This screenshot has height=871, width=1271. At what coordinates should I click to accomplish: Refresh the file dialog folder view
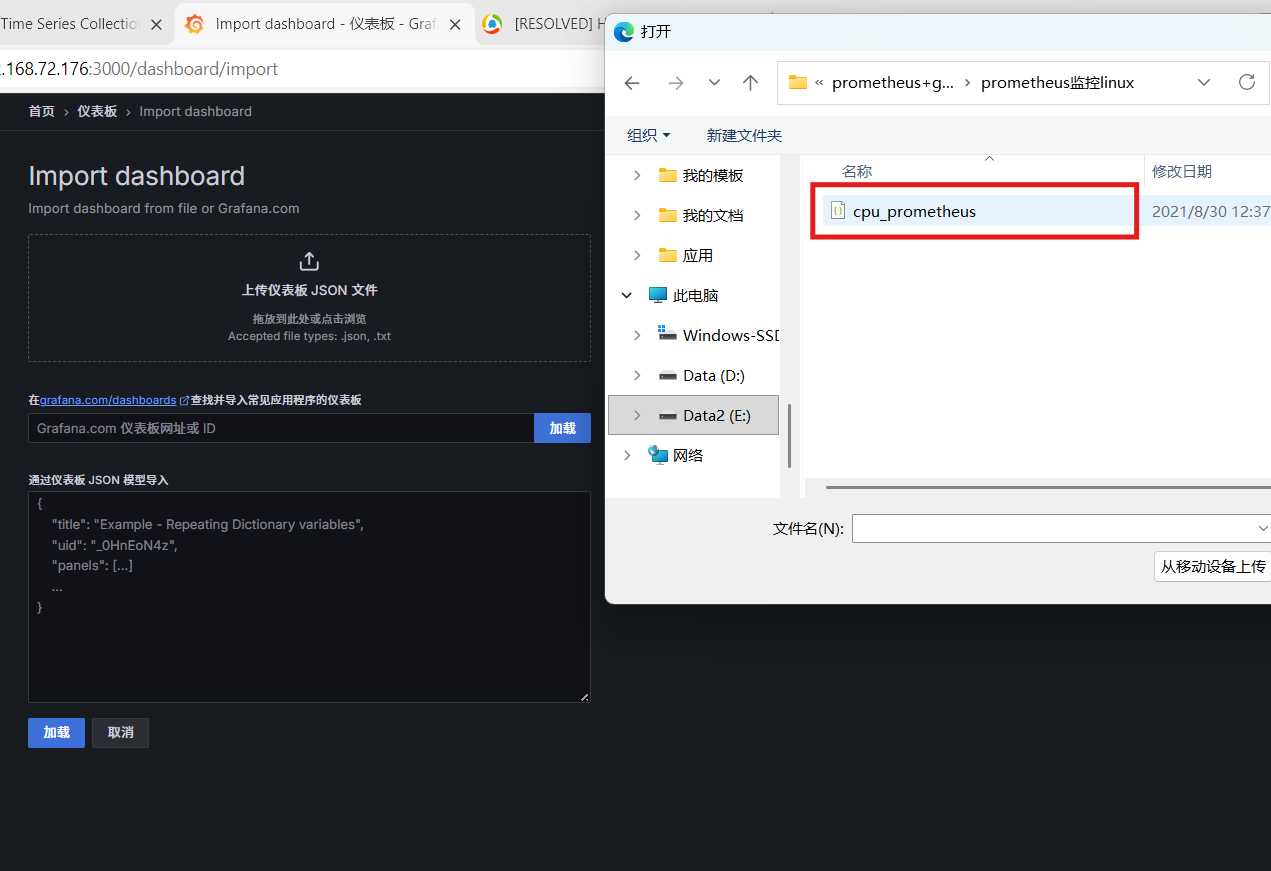point(1246,82)
